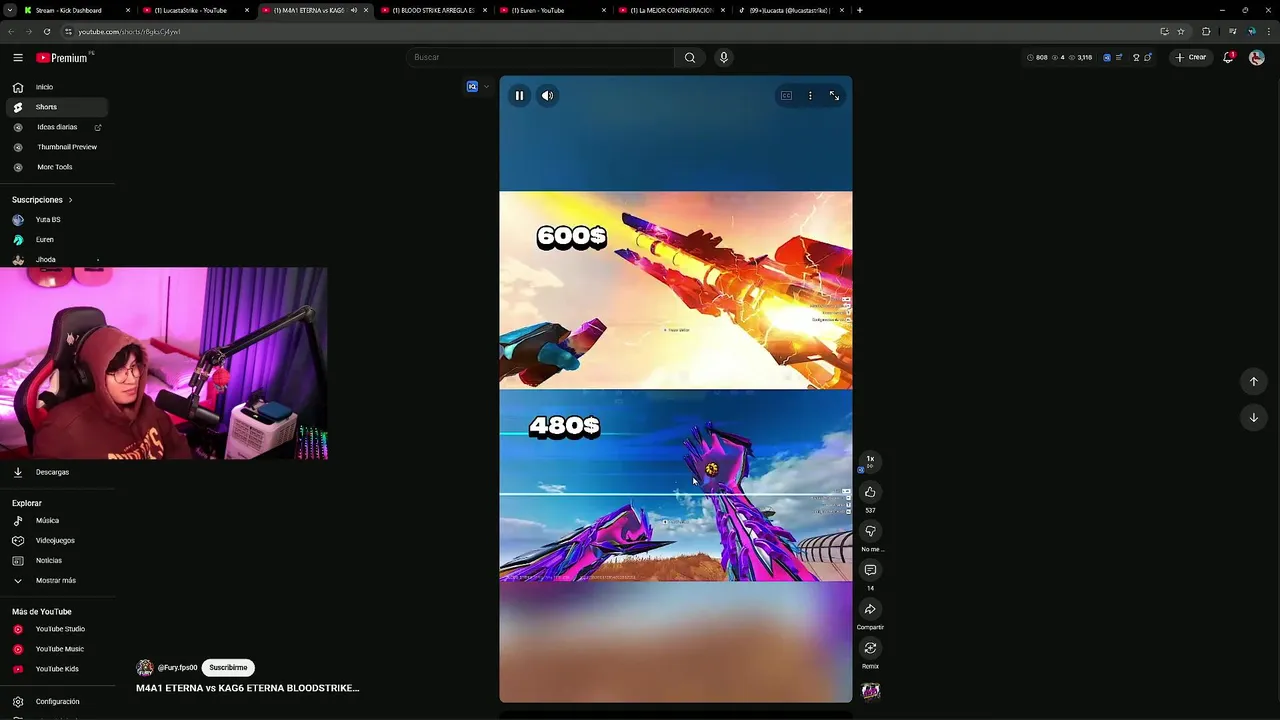Select Shorts in the sidebar
The image size is (1280, 720).
tap(57, 107)
